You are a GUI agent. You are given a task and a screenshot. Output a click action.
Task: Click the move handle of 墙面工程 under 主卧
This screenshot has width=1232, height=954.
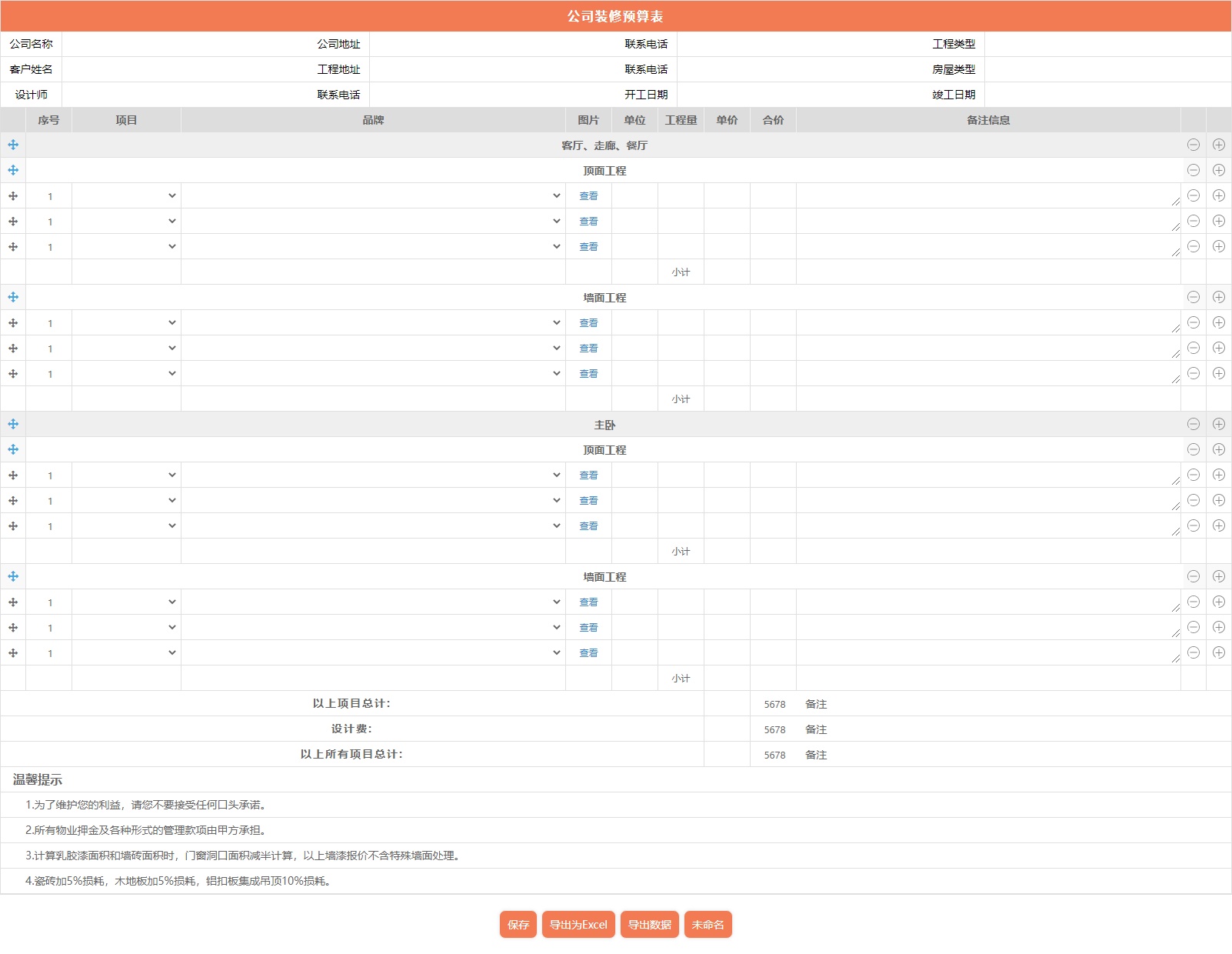pos(13,576)
